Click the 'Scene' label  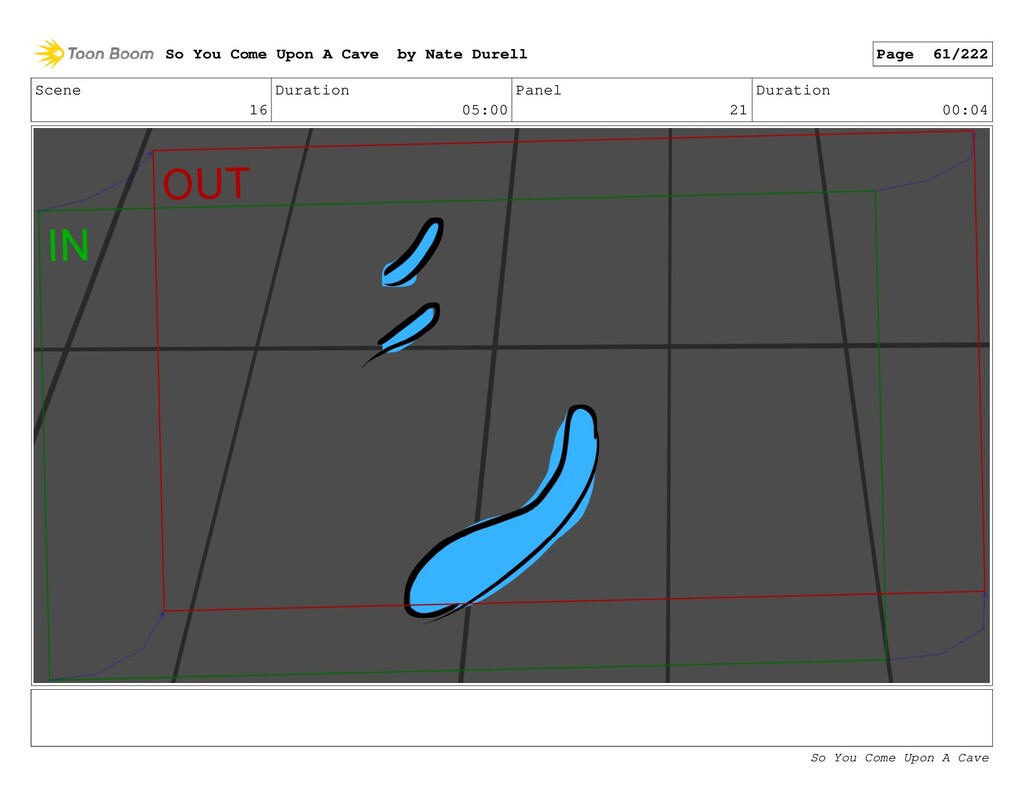(x=58, y=90)
